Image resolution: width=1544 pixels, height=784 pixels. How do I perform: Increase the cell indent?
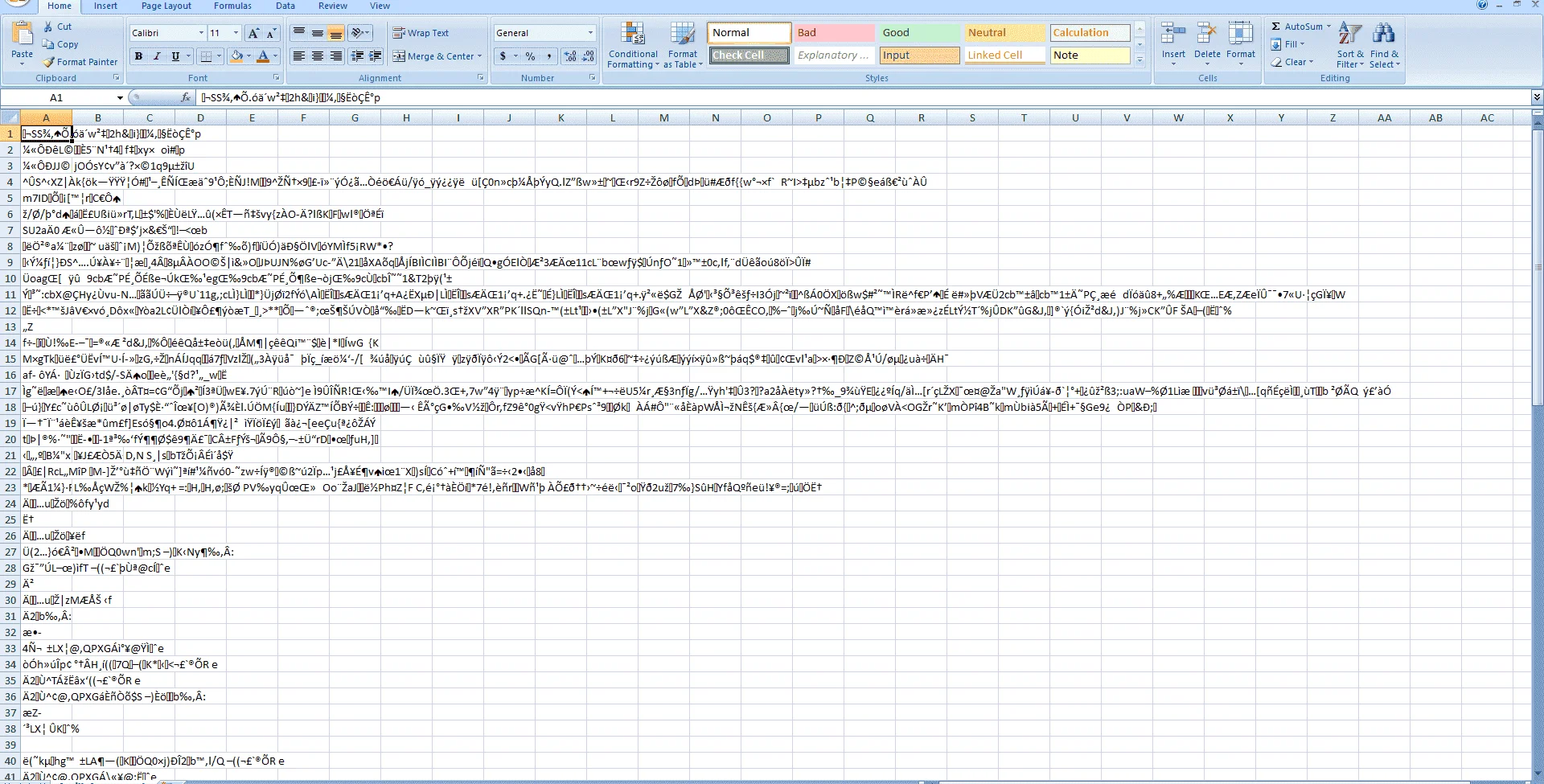(376, 56)
